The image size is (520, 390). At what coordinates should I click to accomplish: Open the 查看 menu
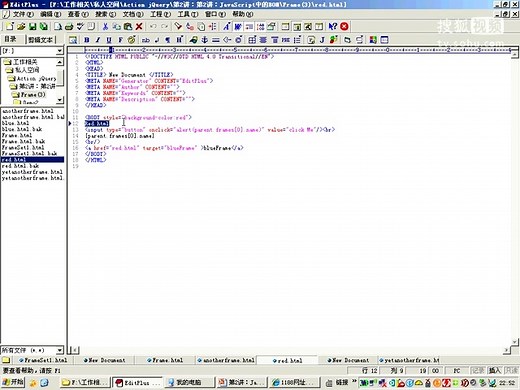point(78,14)
